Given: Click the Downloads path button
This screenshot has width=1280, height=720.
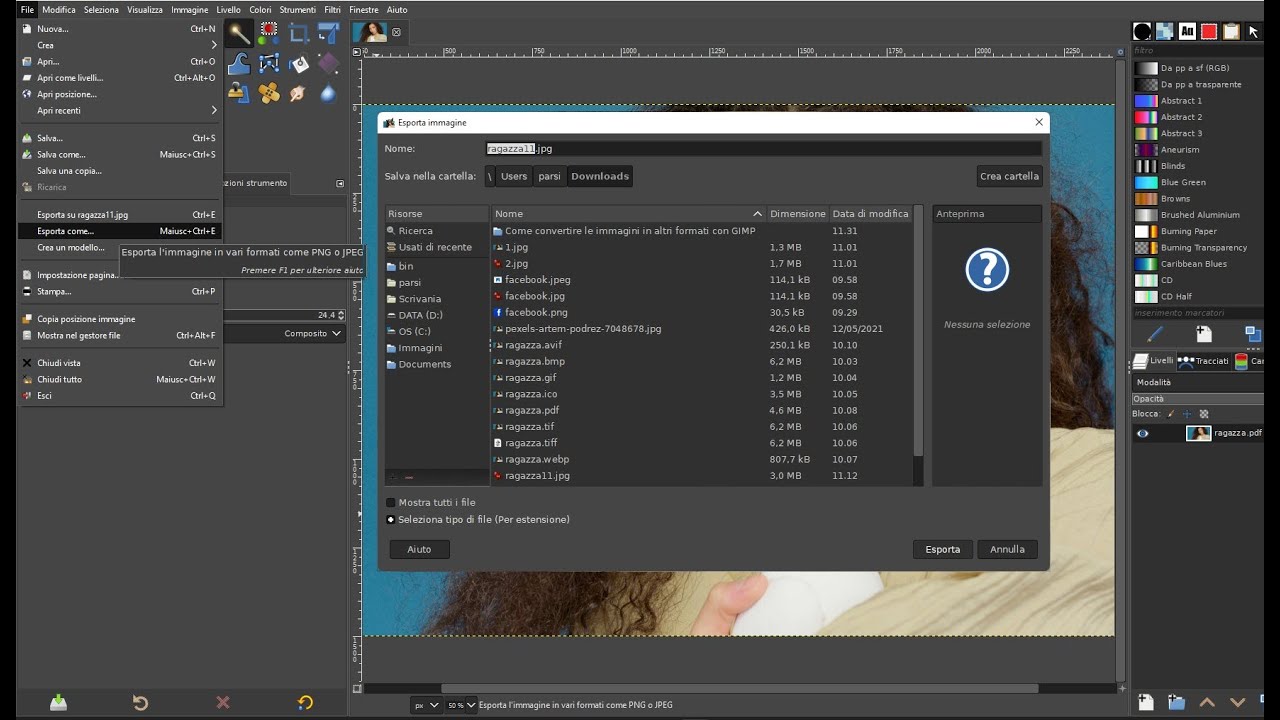Looking at the screenshot, I should tap(600, 176).
